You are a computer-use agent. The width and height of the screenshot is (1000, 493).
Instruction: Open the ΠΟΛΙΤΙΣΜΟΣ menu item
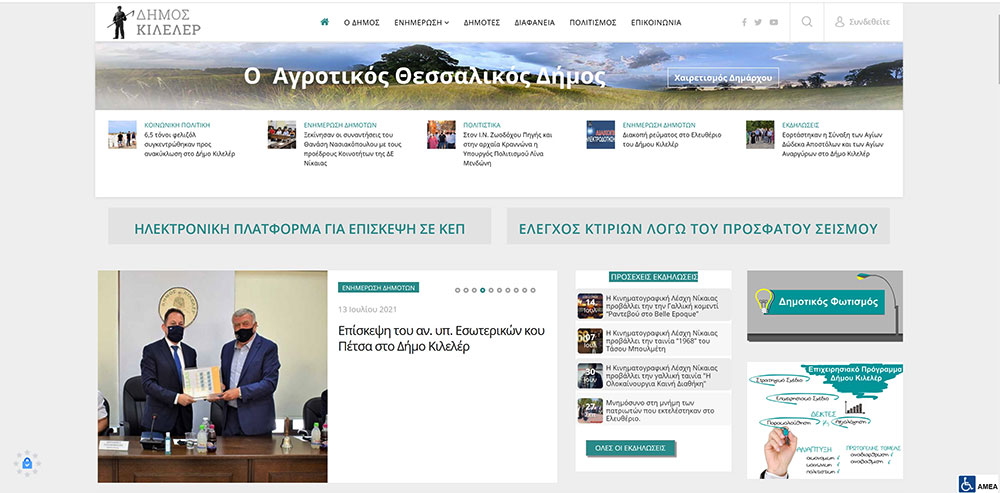click(592, 22)
